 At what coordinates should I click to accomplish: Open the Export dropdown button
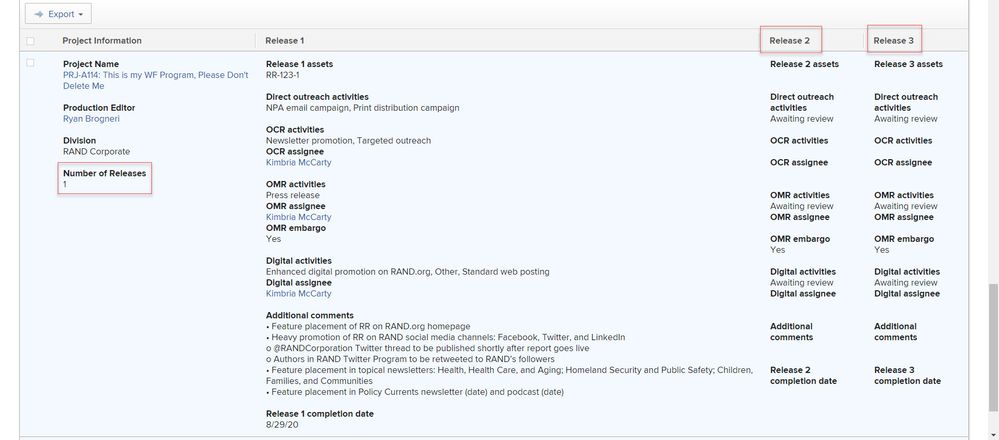pyautogui.click(x=58, y=14)
